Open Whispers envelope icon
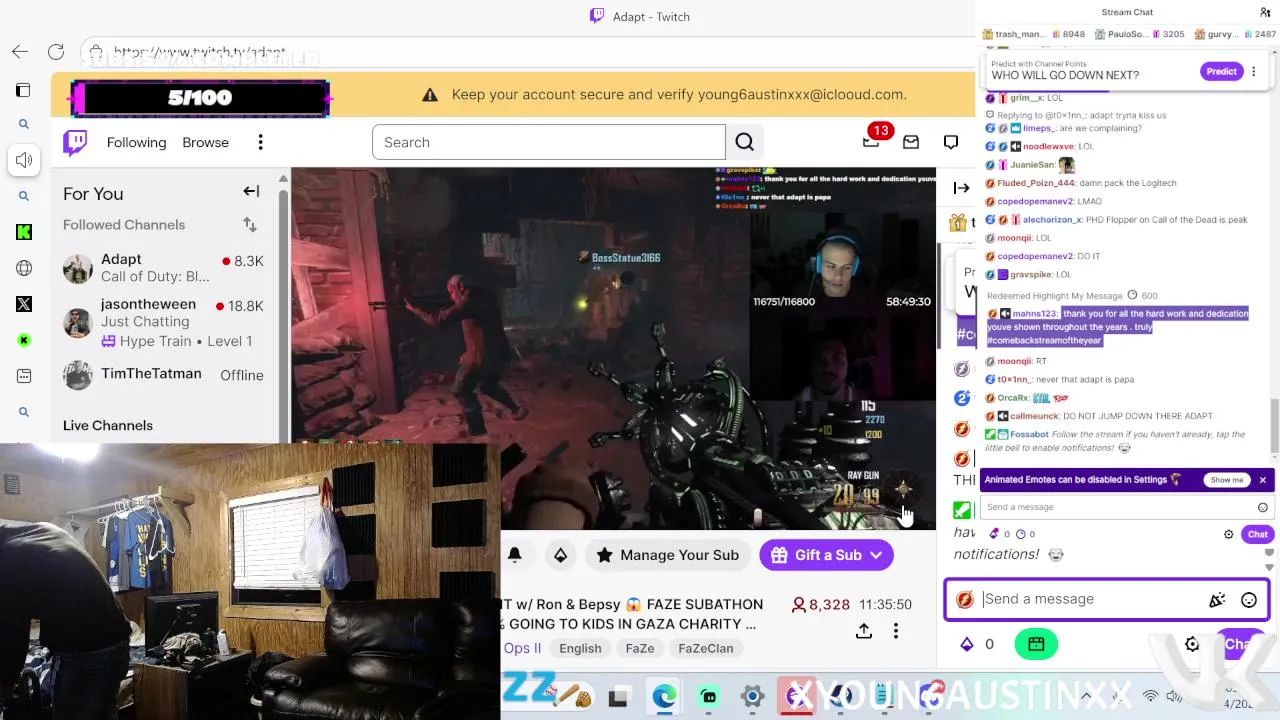This screenshot has width=1280, height=720. pyautogui.click(x=910, y=142)
